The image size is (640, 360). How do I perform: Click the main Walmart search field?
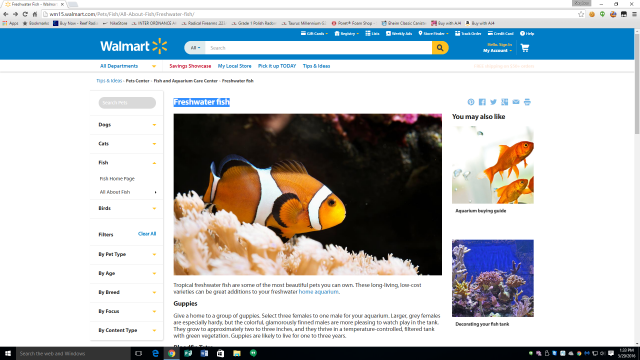click(318, 48)
